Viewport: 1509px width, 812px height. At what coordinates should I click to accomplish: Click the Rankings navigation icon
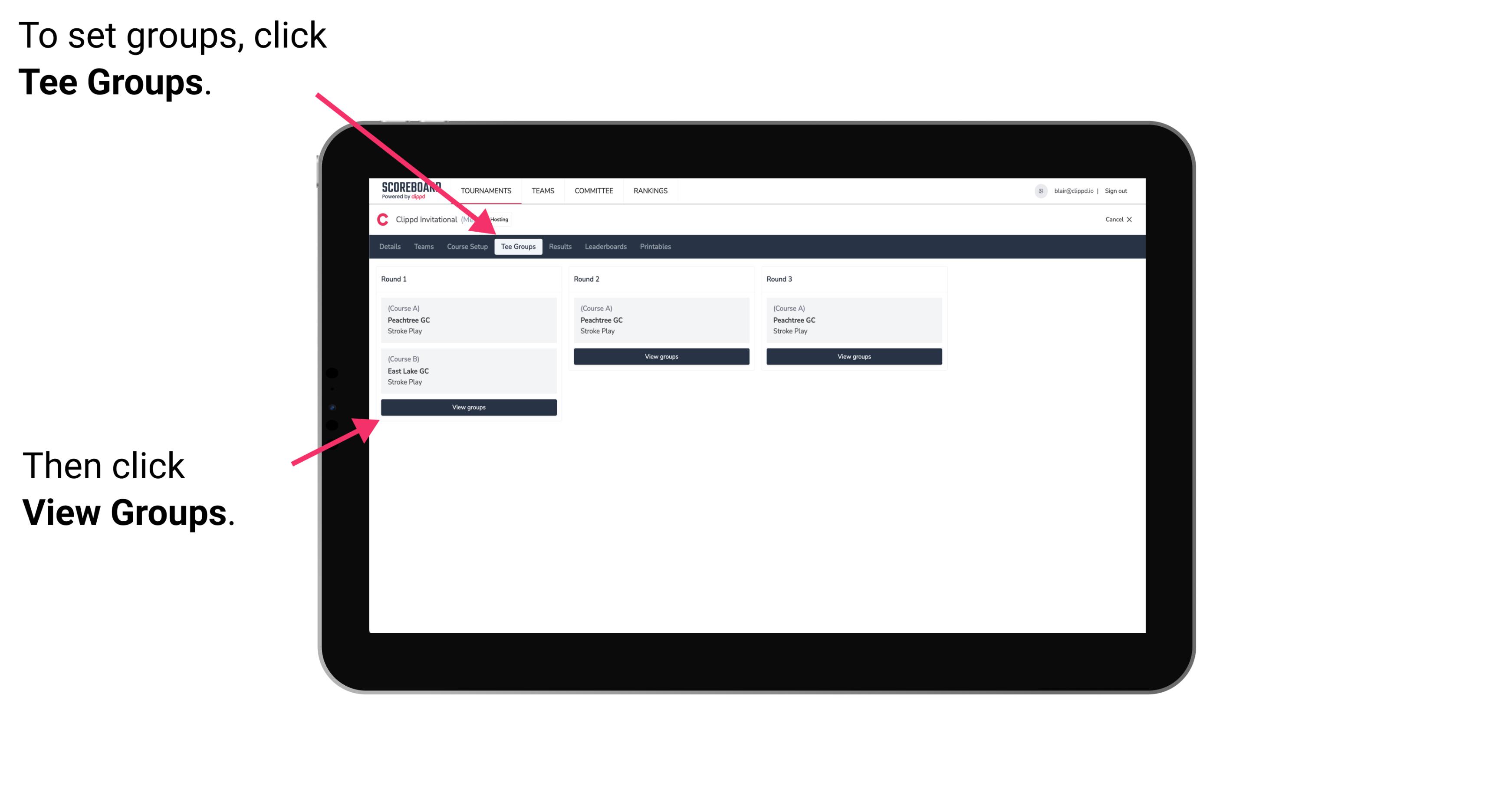click(x=651, y=191)
